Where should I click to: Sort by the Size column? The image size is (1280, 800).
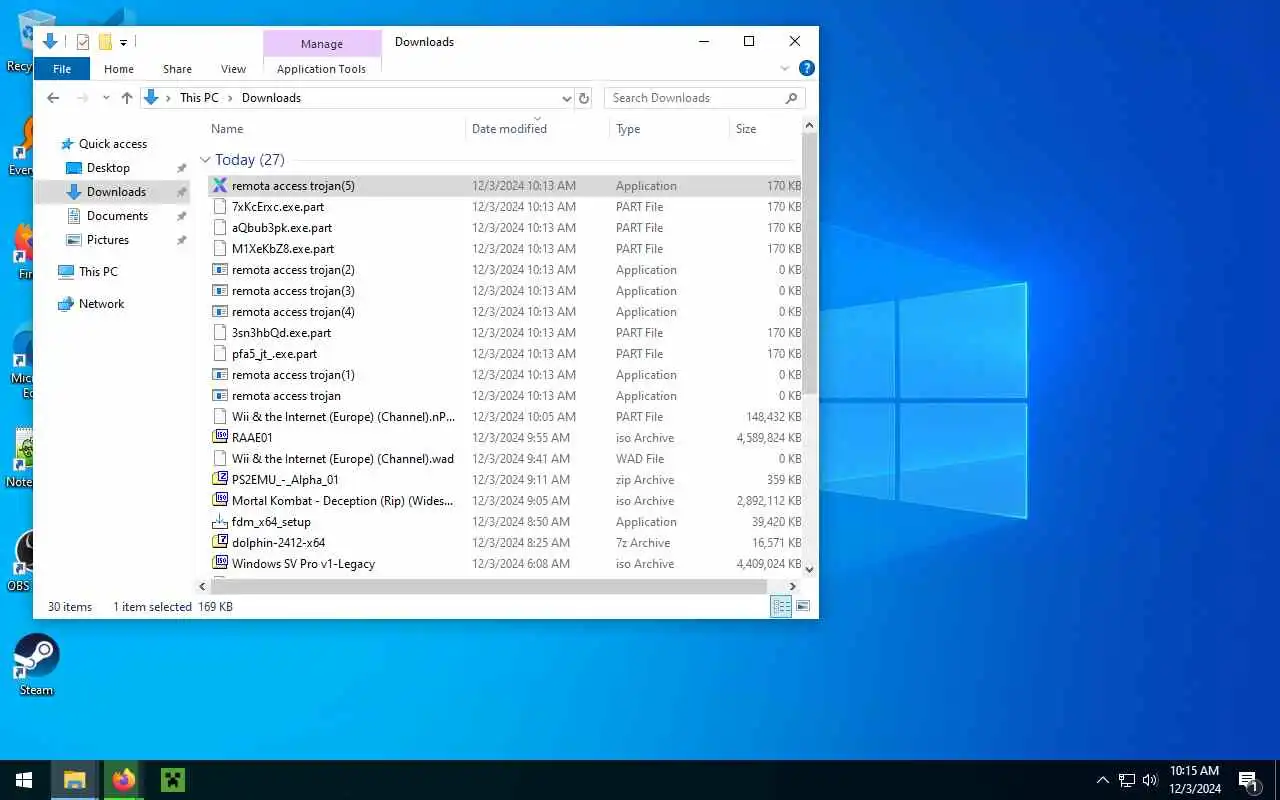pyautogui.click(x=765, y=129)
